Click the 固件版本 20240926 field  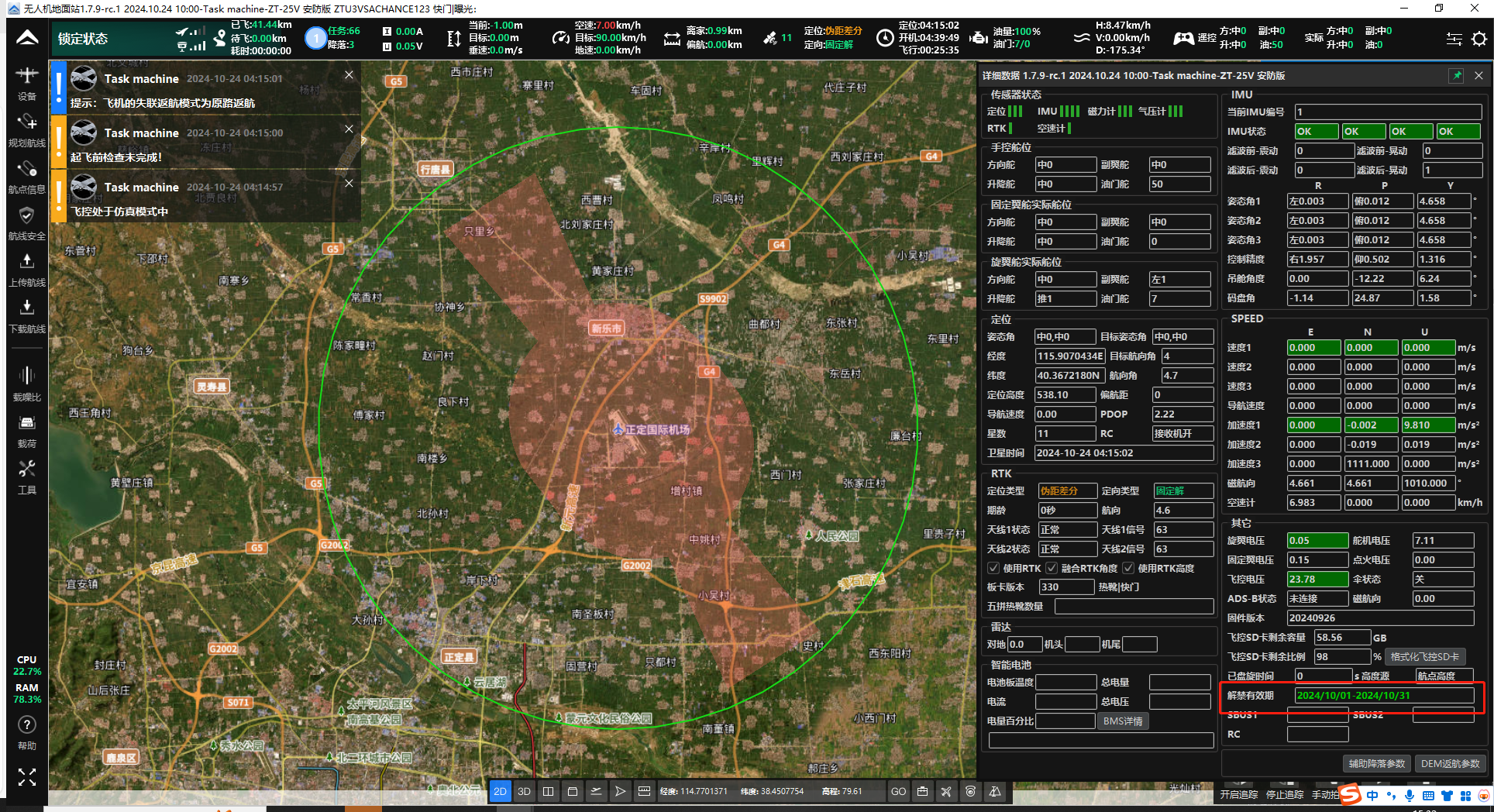pos(1380,618)
